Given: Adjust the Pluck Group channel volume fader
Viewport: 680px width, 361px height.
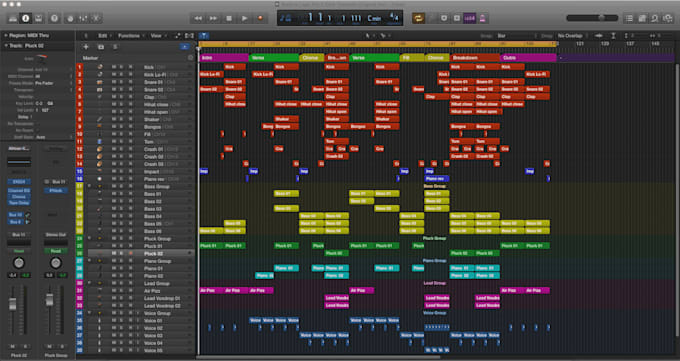Looking at the screenshot, I should pyautogui.click(x=49, y=300).
